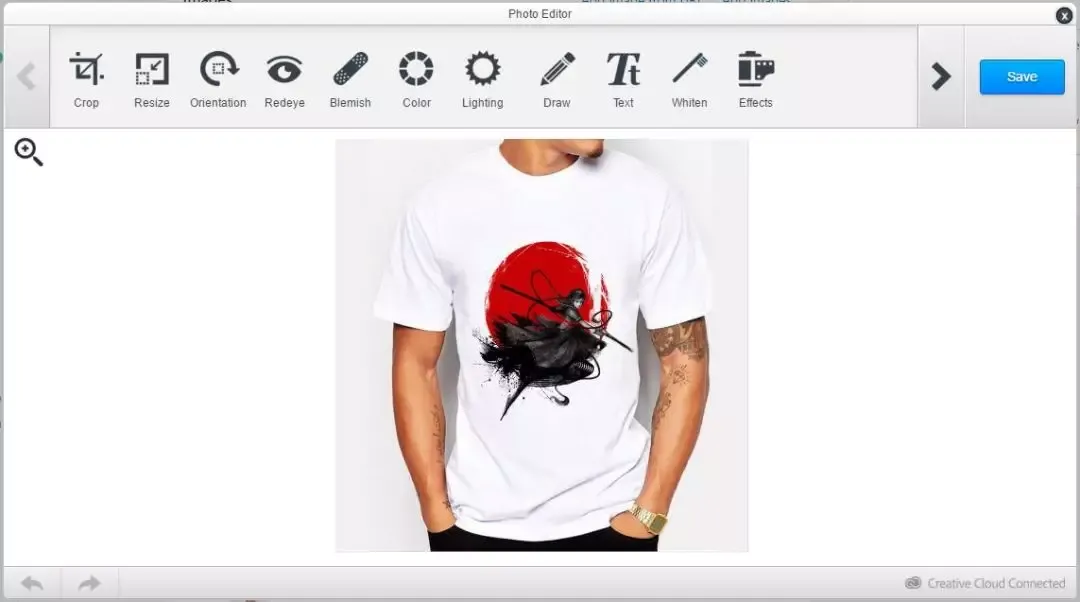The width and height of the screenshot is (1080, 602).
Task: Select the Draw pencil tool
Action: [557, 80]
